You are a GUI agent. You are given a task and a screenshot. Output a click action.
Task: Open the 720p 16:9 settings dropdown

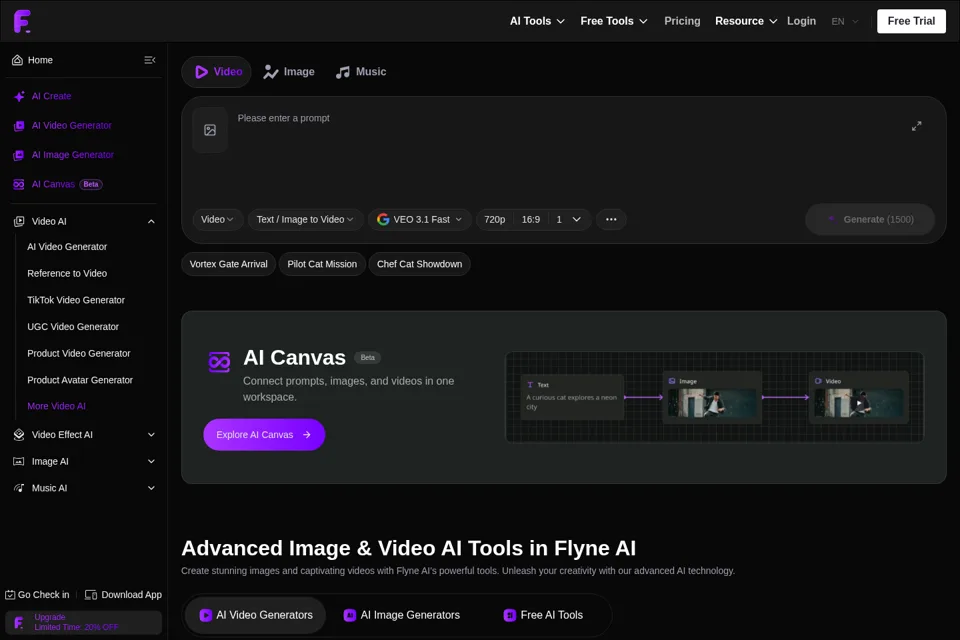point(533,219)
